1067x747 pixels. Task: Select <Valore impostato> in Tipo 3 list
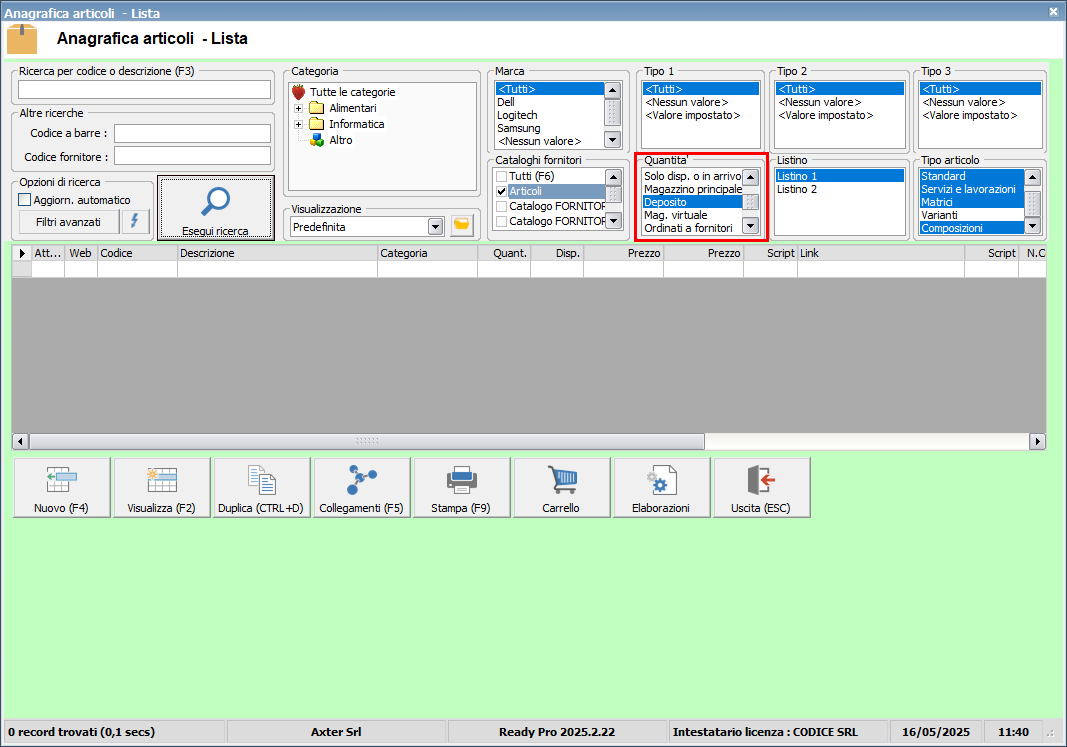(980, 115)
